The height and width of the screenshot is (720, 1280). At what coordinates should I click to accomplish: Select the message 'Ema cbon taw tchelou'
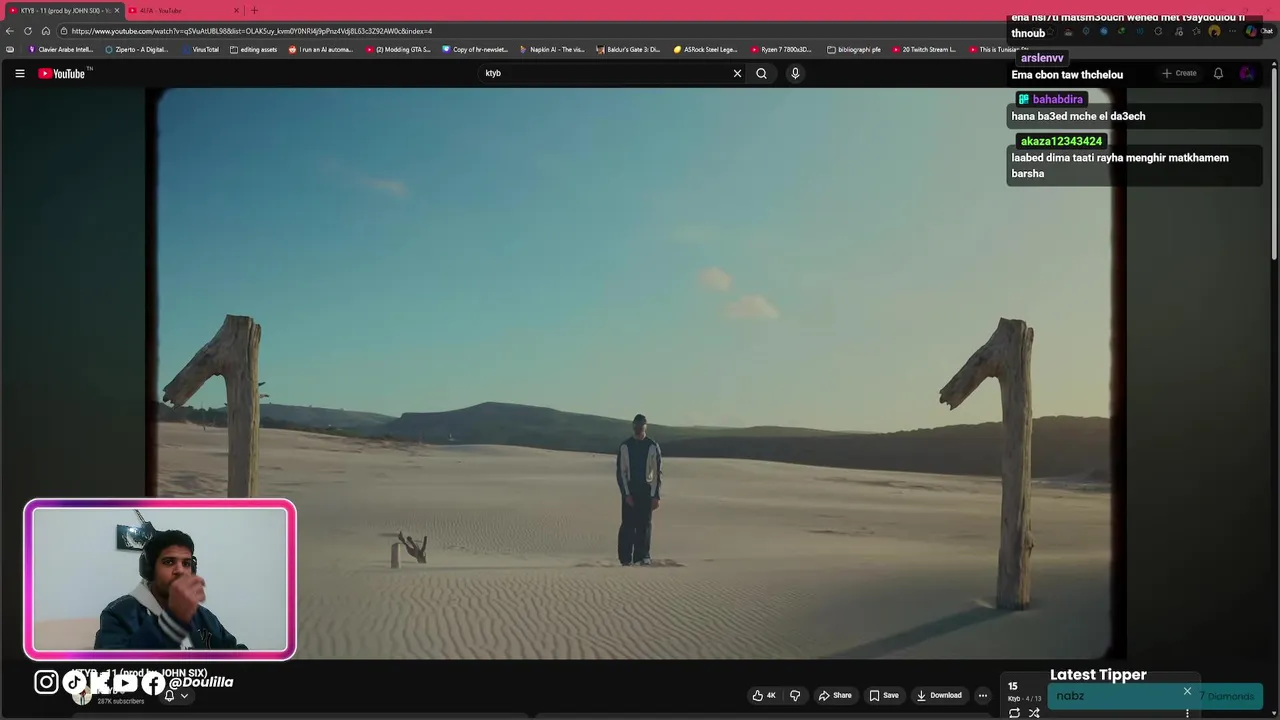tap(1067, 75)
